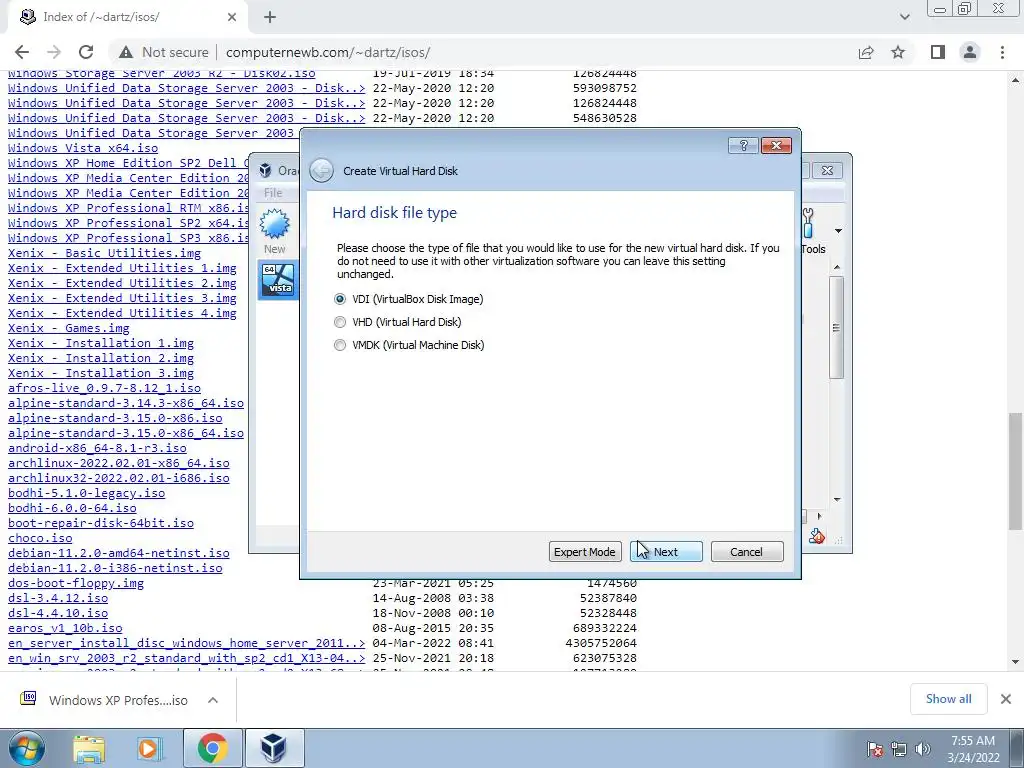Open Chrome three-dot menu
This screenshot has width=1024, height=768.
(x=1002, y=52)
